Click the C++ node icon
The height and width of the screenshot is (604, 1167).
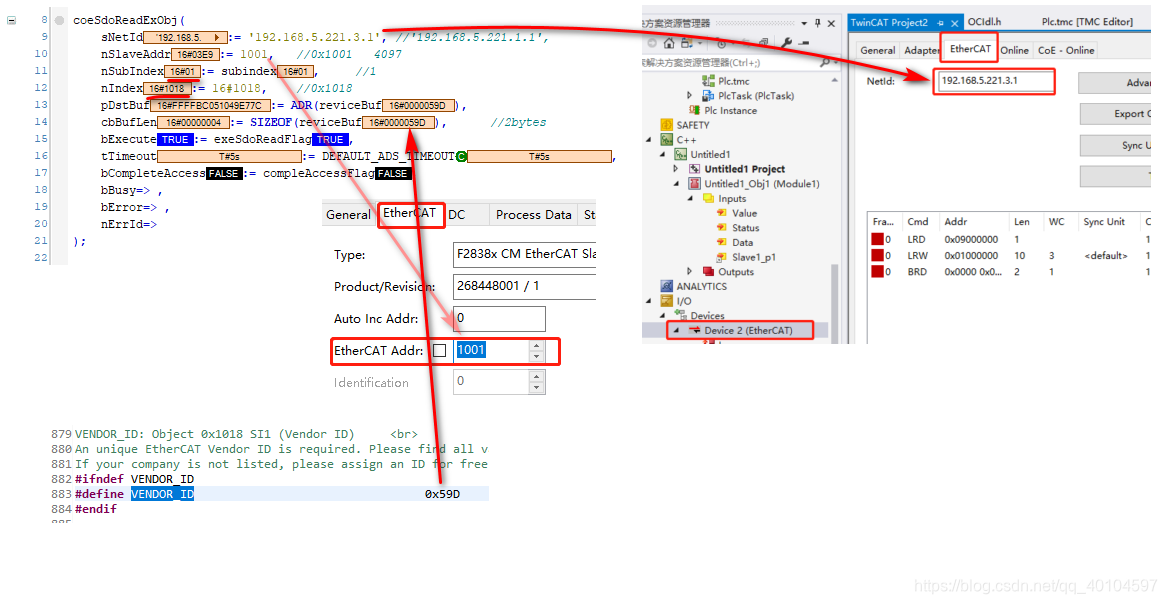666,140
